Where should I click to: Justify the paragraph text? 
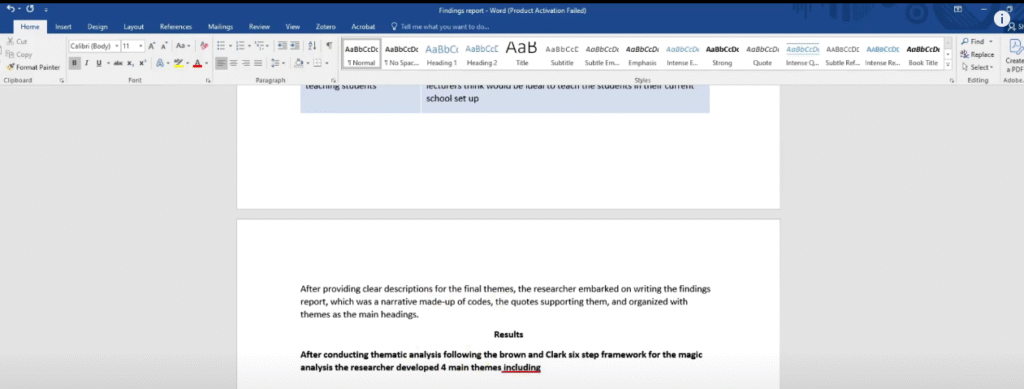pos(258,63)
